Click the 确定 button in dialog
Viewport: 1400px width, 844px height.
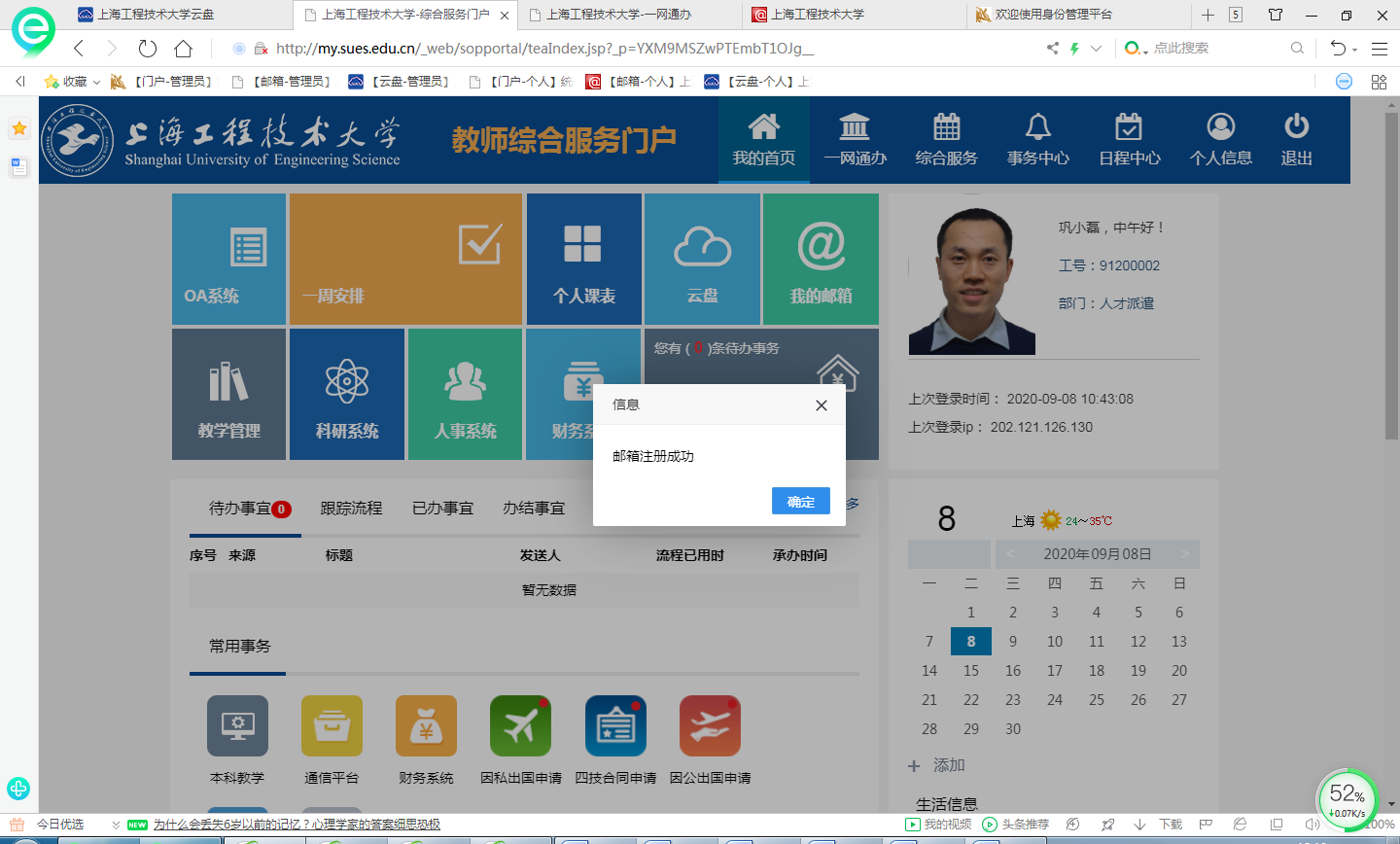pos(801,501)
